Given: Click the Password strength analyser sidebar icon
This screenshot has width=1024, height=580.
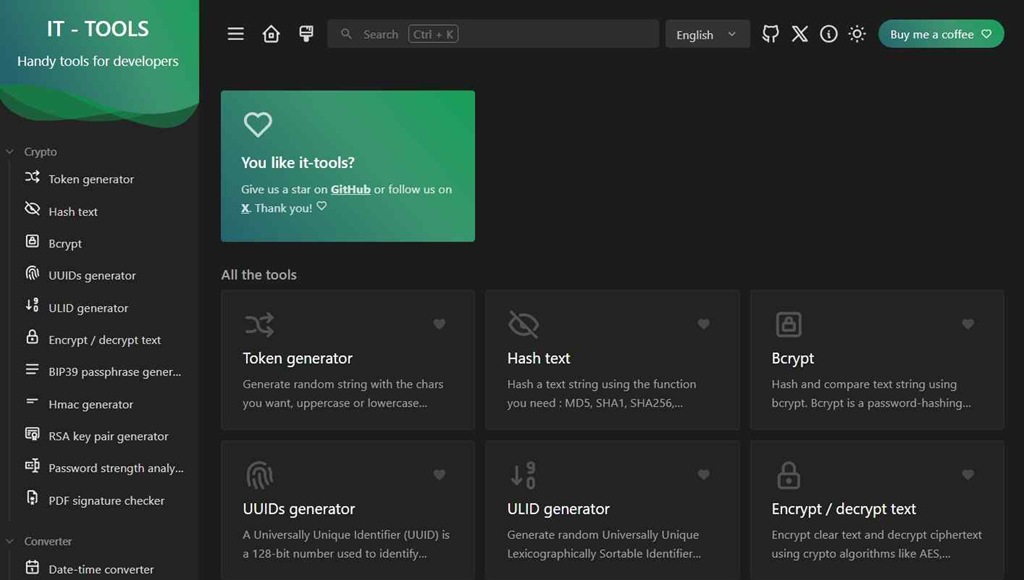Looking at the screenshot, I should pyautogui.click(x=32, y=466).
